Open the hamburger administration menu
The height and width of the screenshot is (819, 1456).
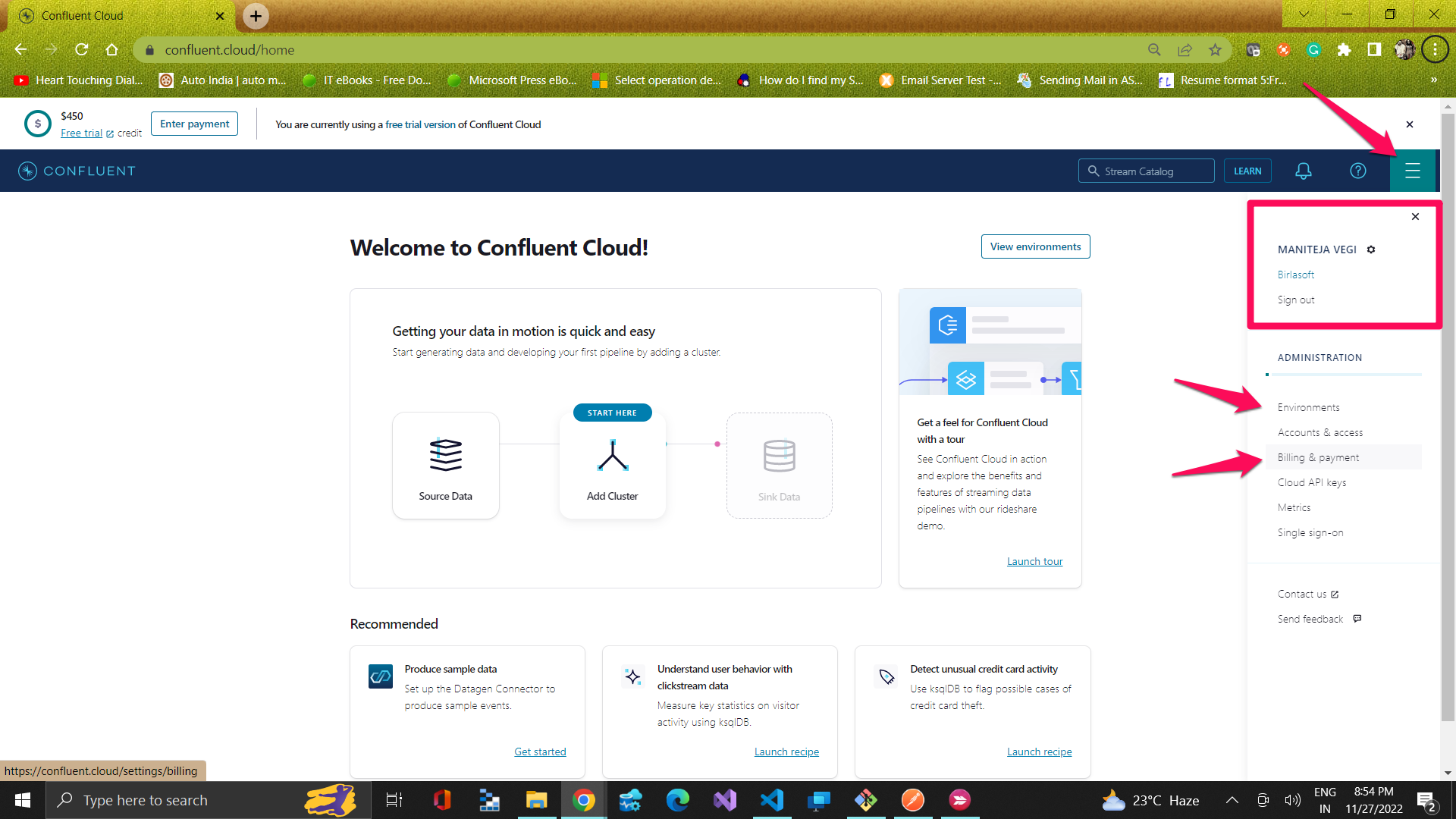pyautogui.click(x=1414, y=171)
